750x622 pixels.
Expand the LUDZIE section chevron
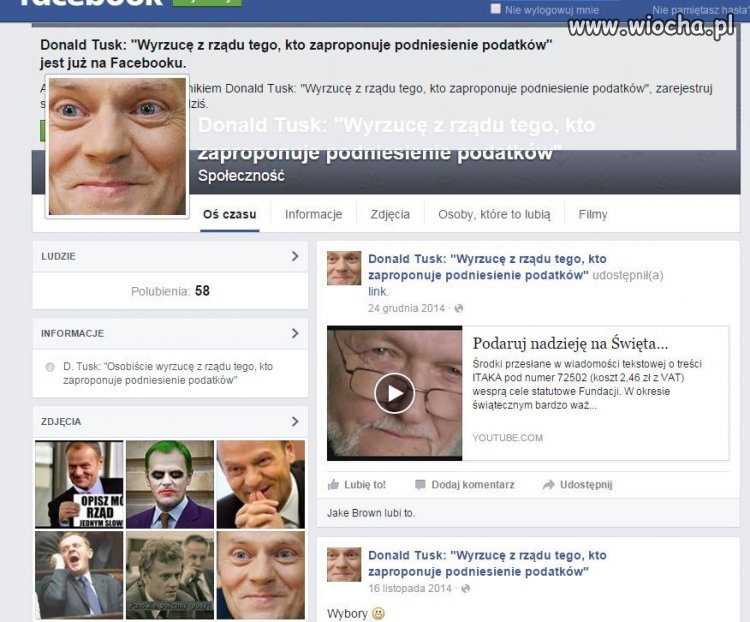[295, 256]
